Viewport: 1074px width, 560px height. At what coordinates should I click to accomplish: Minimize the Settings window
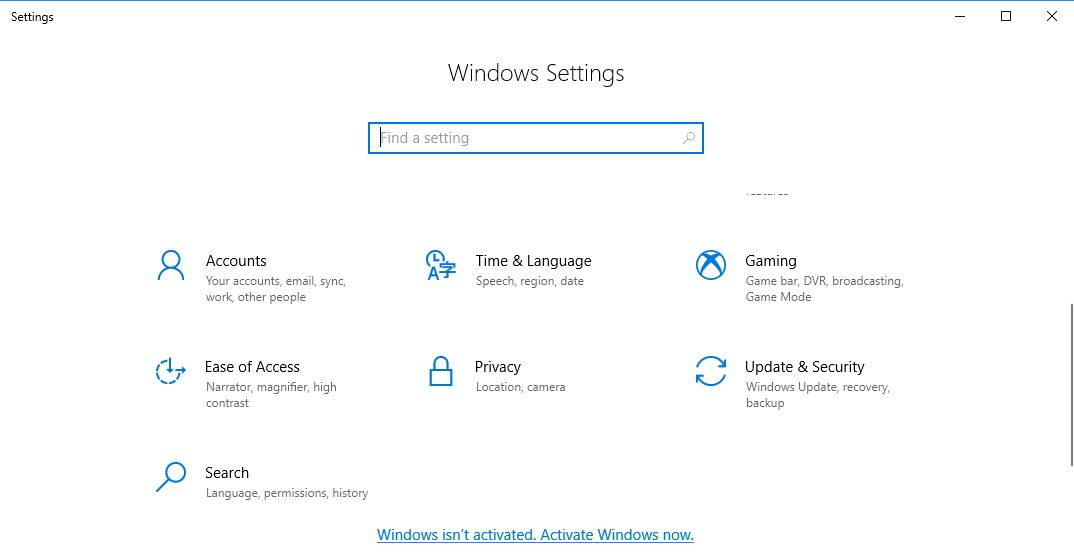pos(960,16)
